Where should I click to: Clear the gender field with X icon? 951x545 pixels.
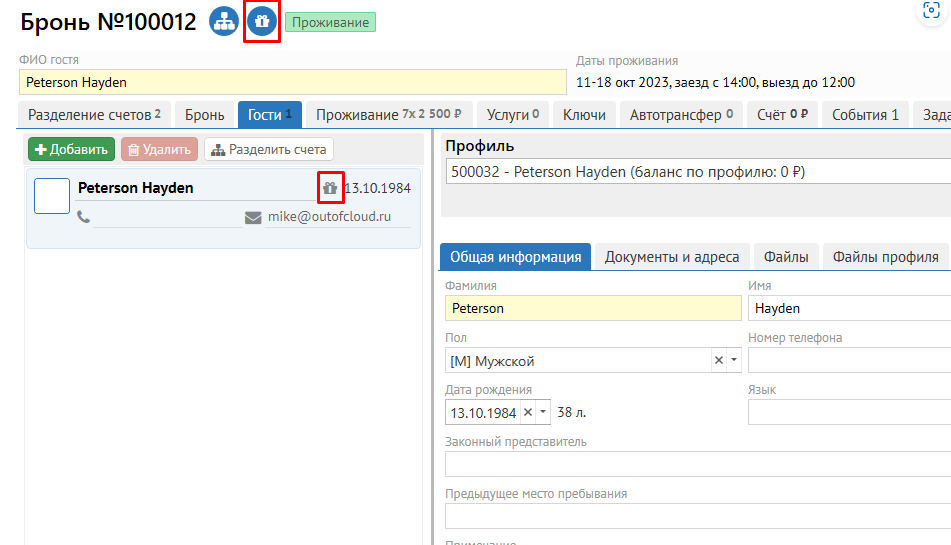[718, 360]
